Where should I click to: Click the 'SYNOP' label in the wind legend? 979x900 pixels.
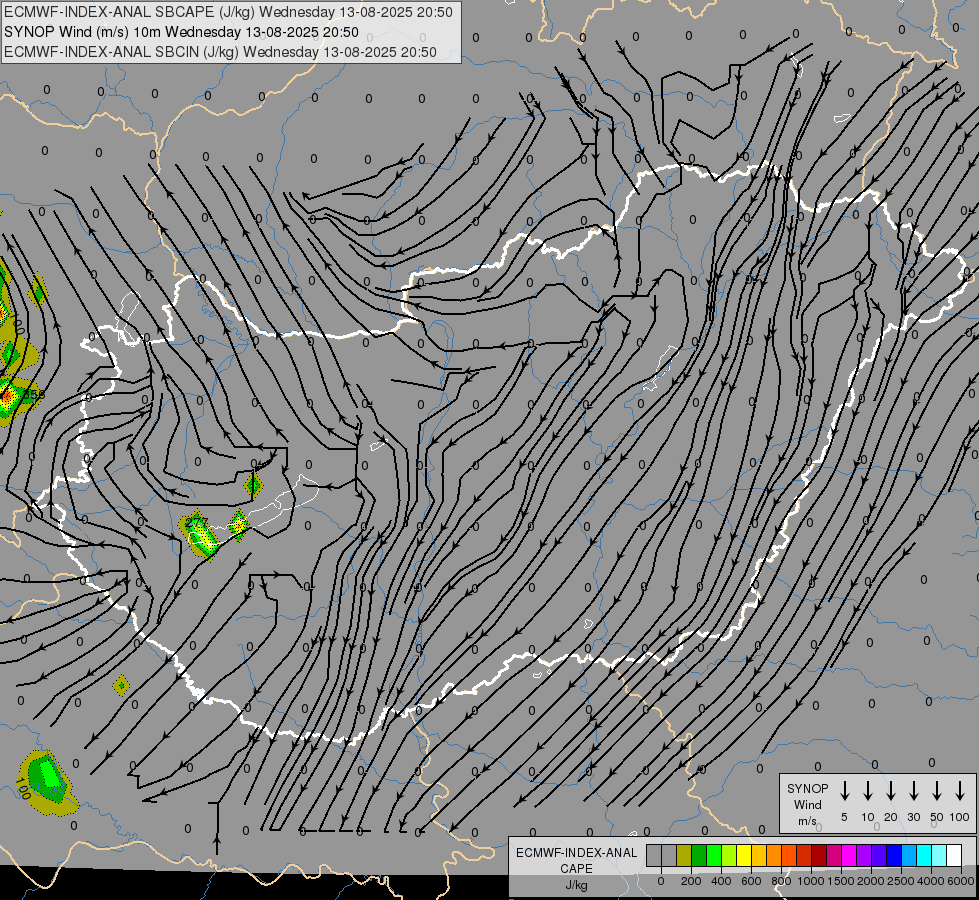pyautogui.click(x=807, y=788)
